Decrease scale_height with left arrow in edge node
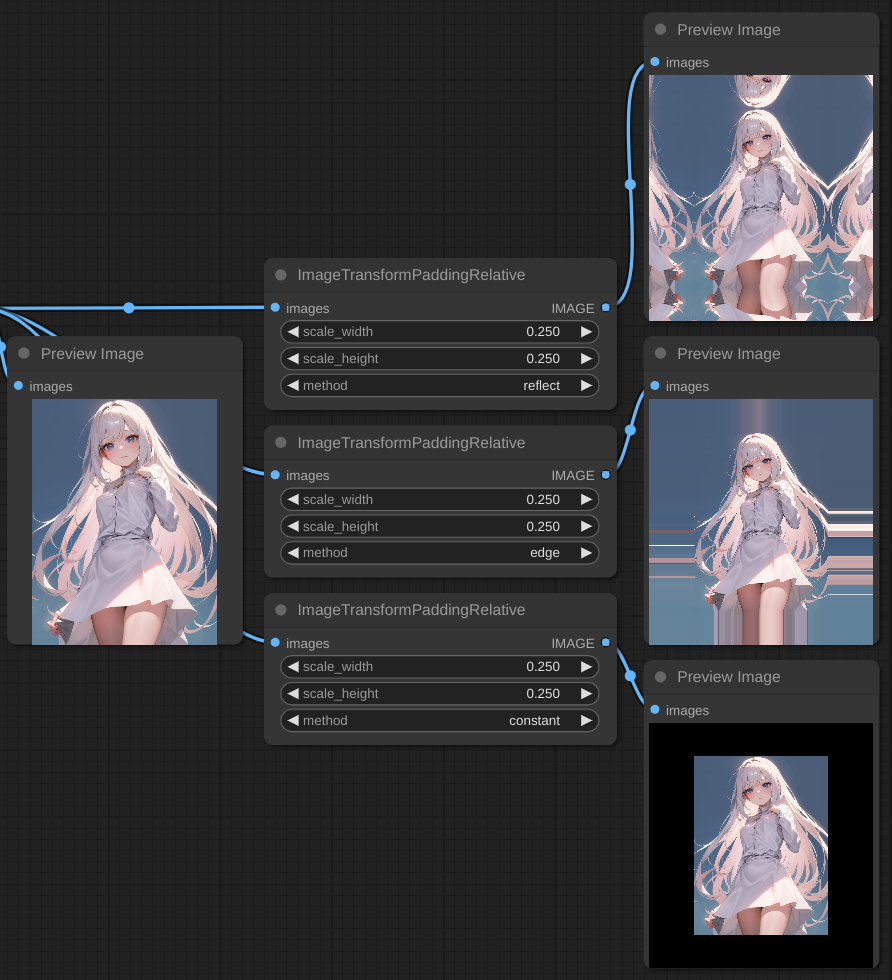Image resolution: width=892 pixels, height=980 pixels. pos(294,526)
